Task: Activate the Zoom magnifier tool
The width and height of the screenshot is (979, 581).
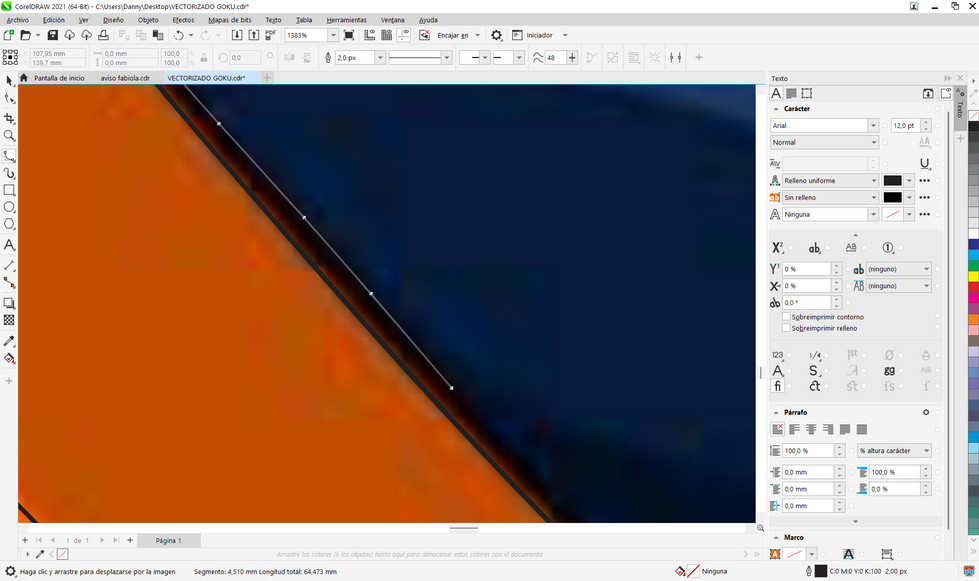Action: [x=9, y=135]
